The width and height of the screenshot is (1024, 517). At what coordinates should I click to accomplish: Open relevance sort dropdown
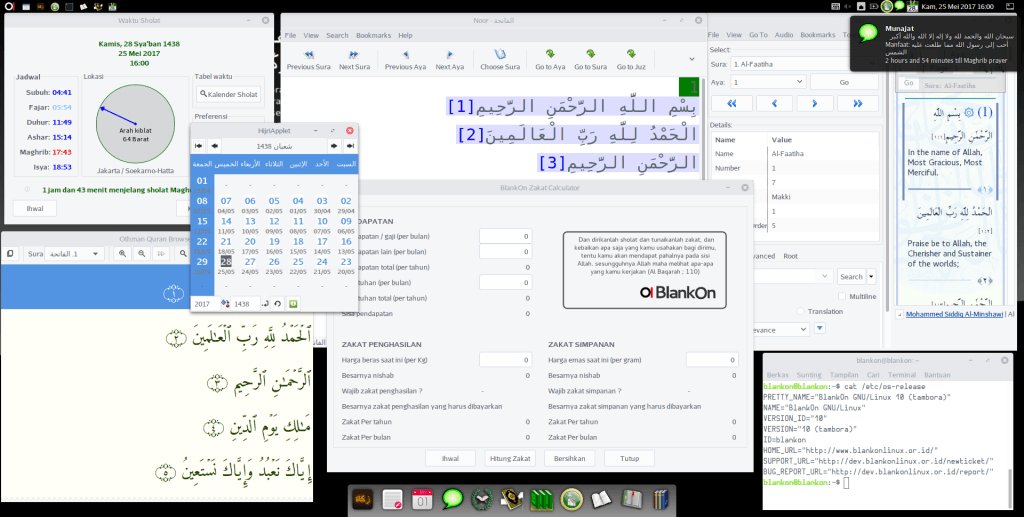[x=780, y=330]
